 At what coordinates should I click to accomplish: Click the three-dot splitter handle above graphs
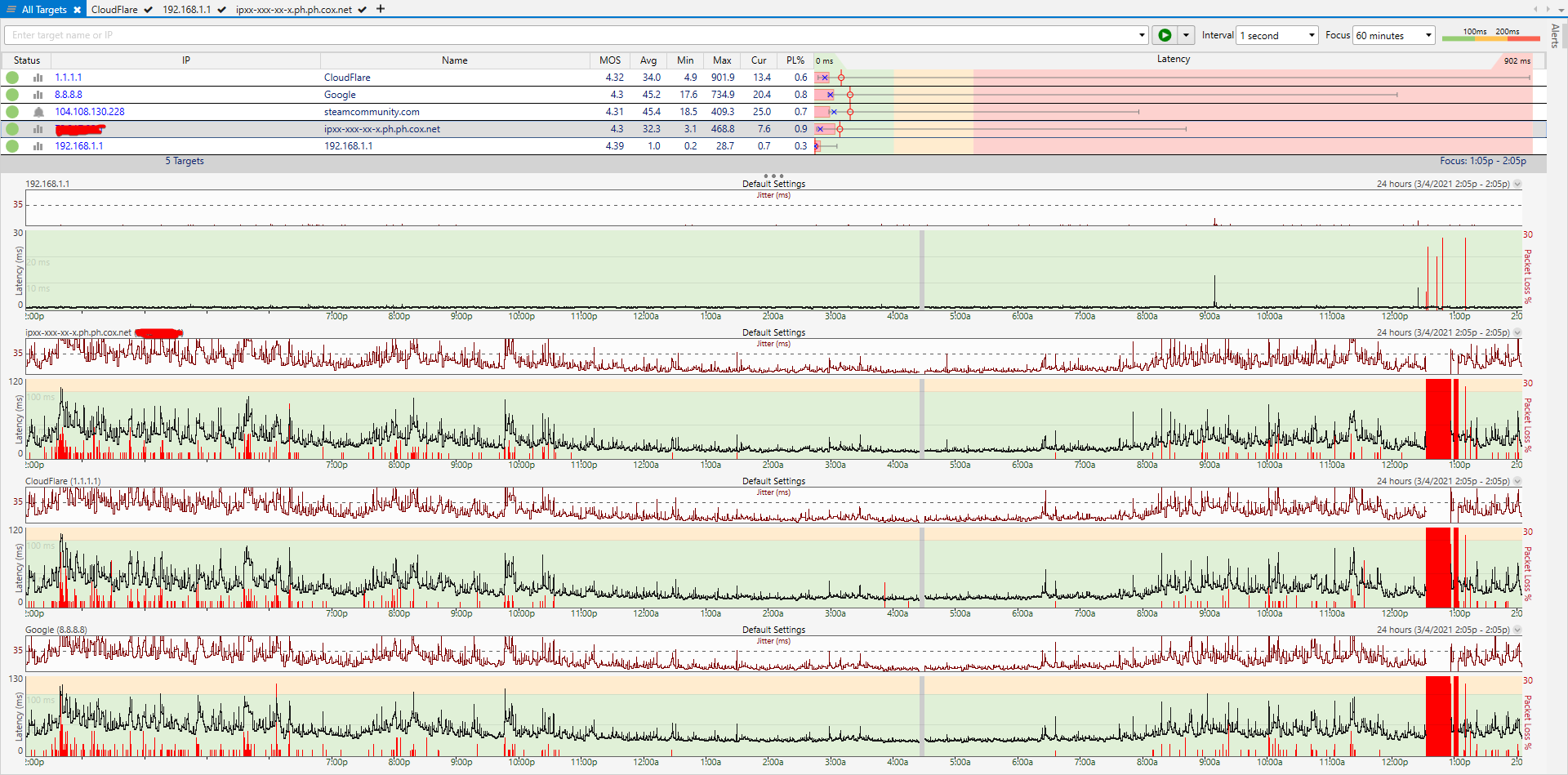pyautogui.click(x=773, y=176)
